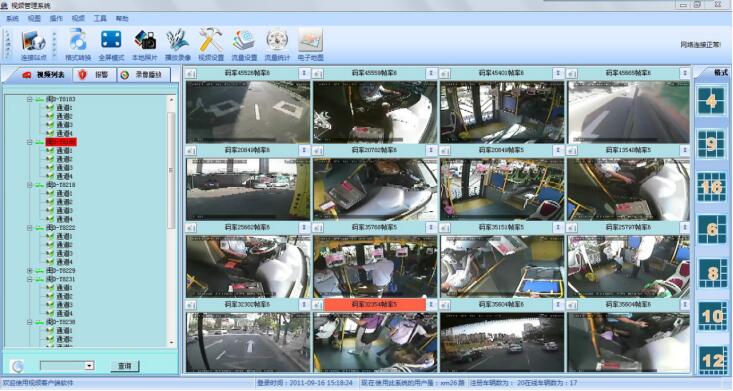Select the red-highlighted vehicle tree node
The width and height of the screenshot is (733, 391).
(61, 142)
